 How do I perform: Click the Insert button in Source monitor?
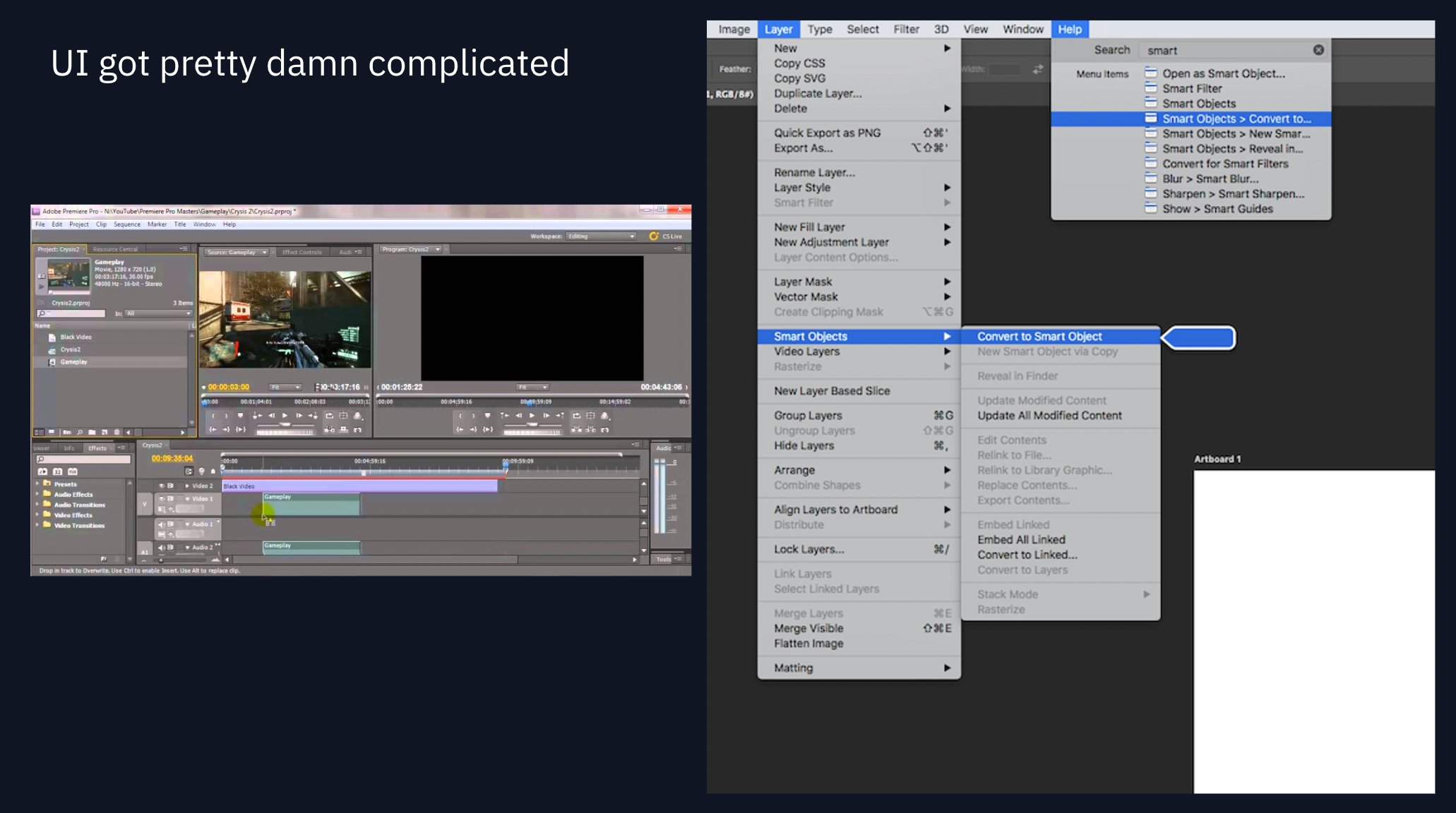[x=329, y=430]
